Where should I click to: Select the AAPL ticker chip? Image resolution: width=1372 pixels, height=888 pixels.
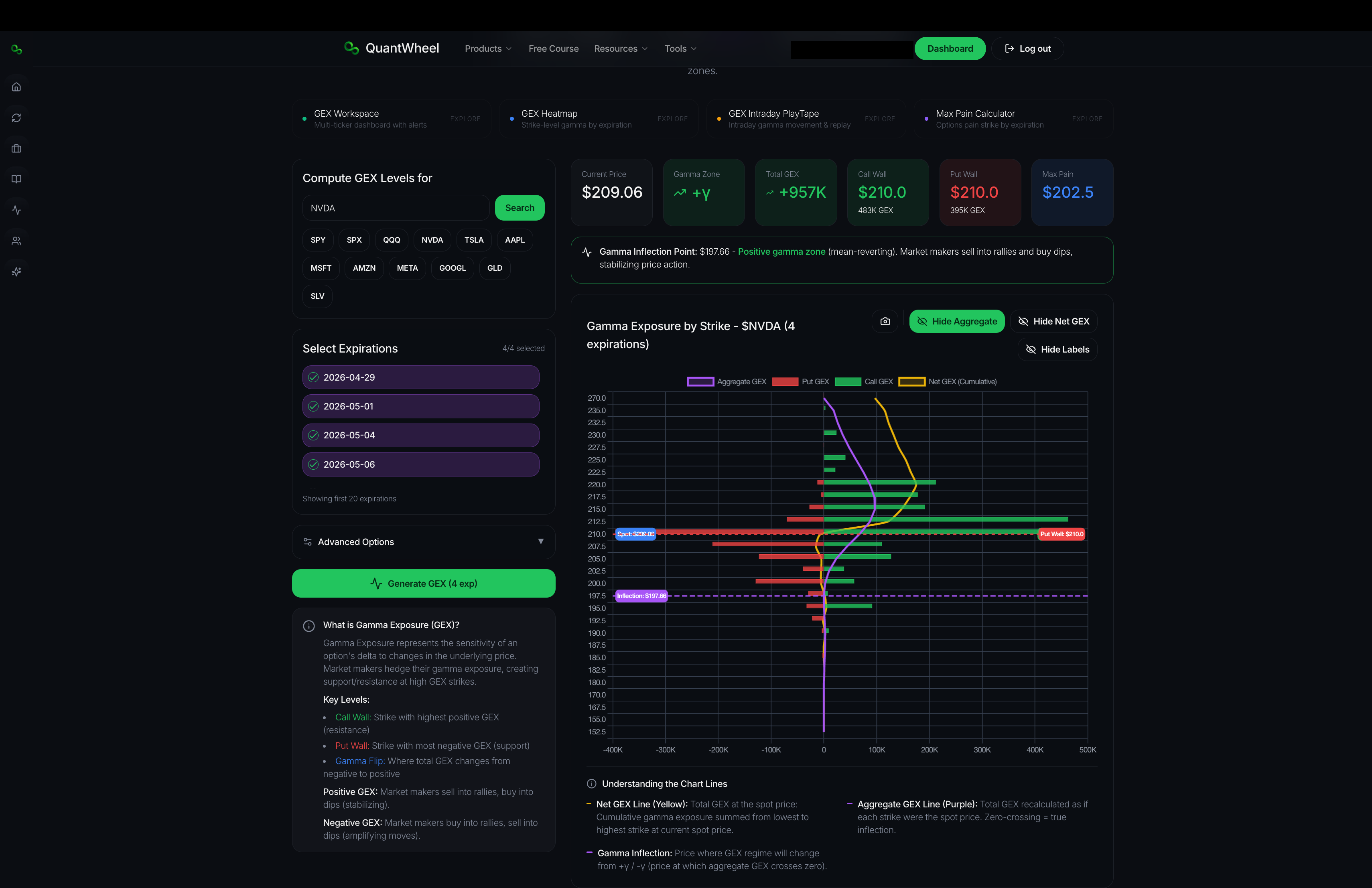pyautogui.click(x=515, y=240)
